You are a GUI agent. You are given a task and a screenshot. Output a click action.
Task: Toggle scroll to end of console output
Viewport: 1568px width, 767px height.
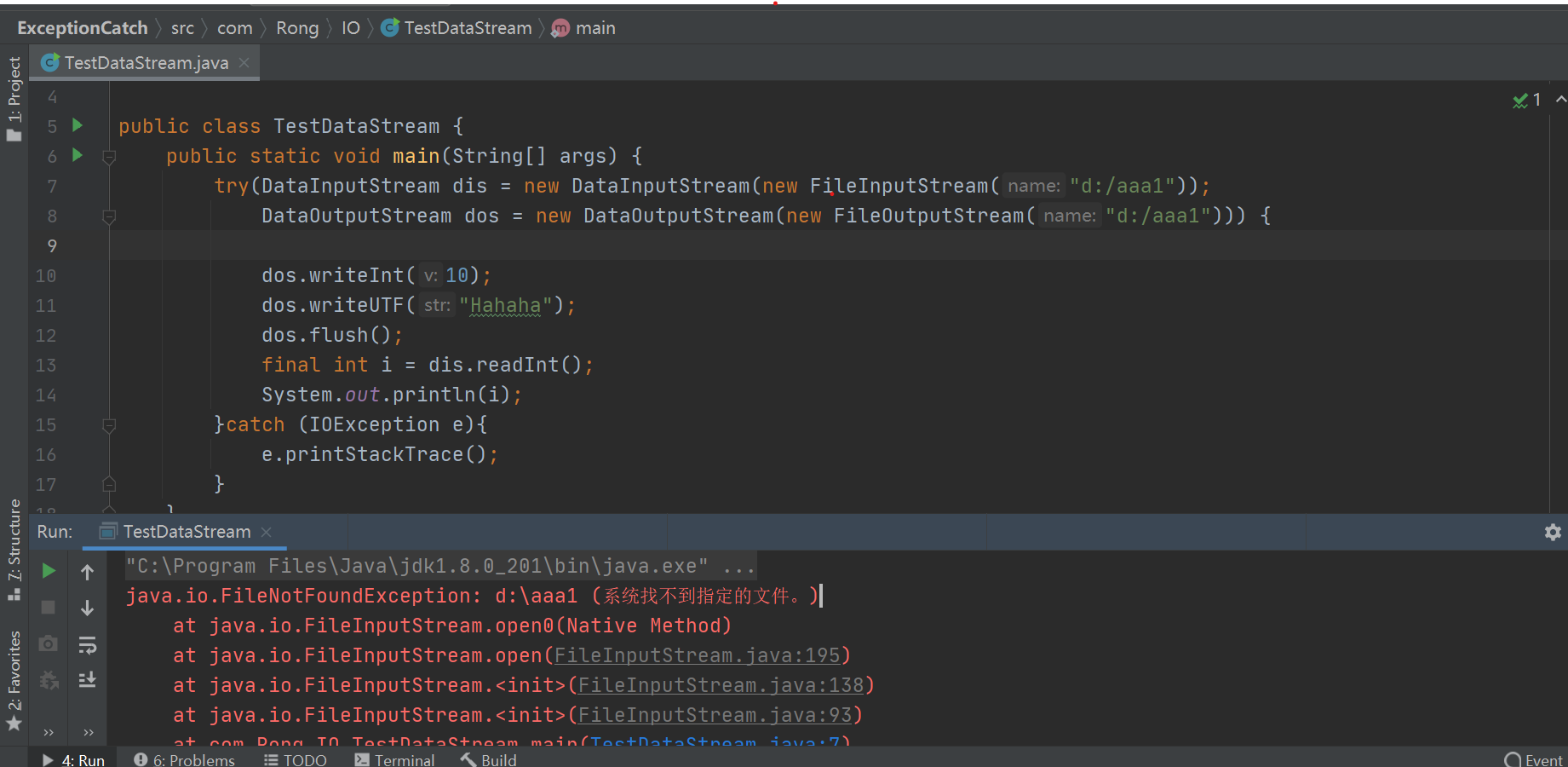tap(87, 680)
